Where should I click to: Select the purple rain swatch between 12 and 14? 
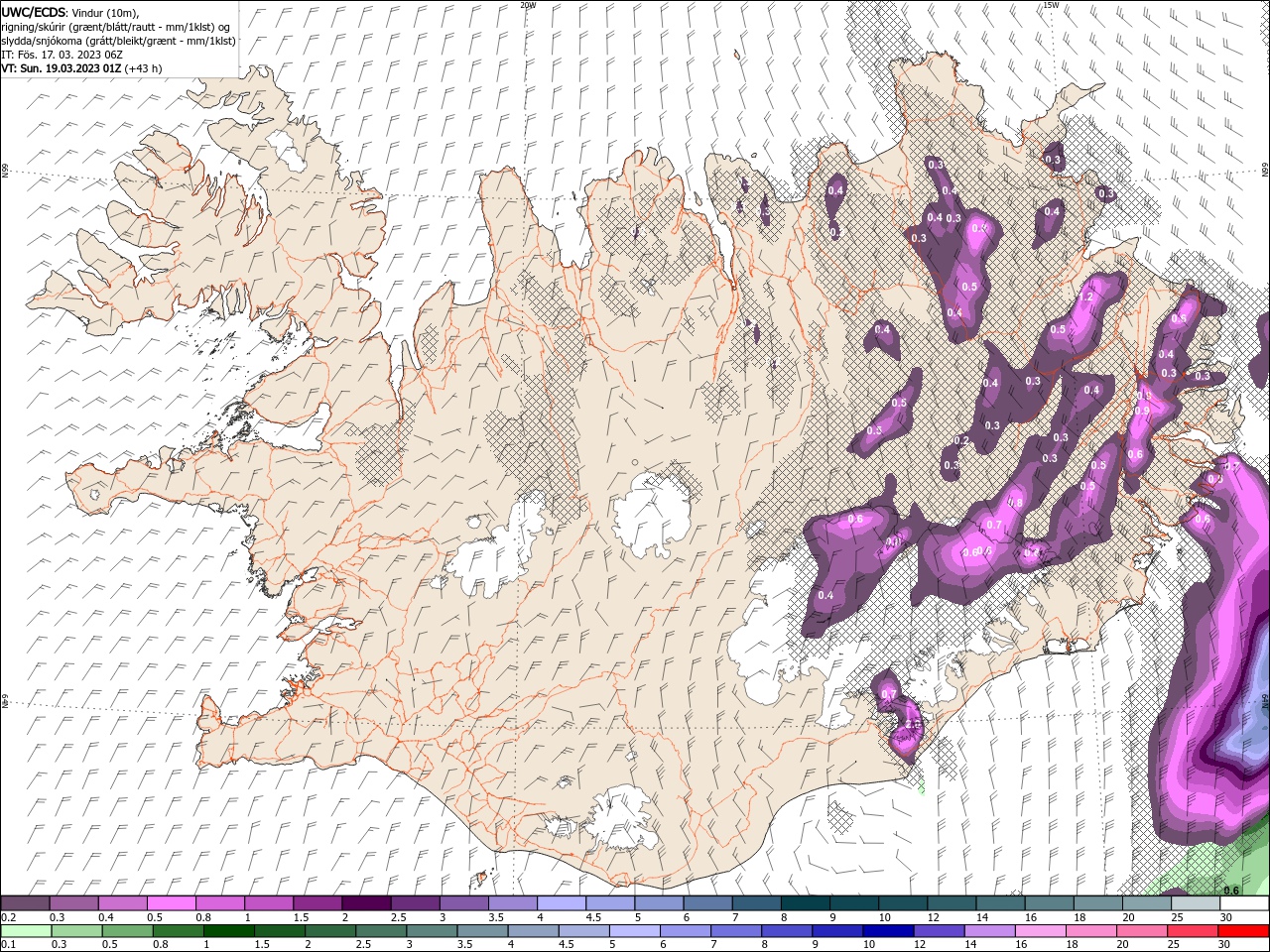(x=938, y=931)
